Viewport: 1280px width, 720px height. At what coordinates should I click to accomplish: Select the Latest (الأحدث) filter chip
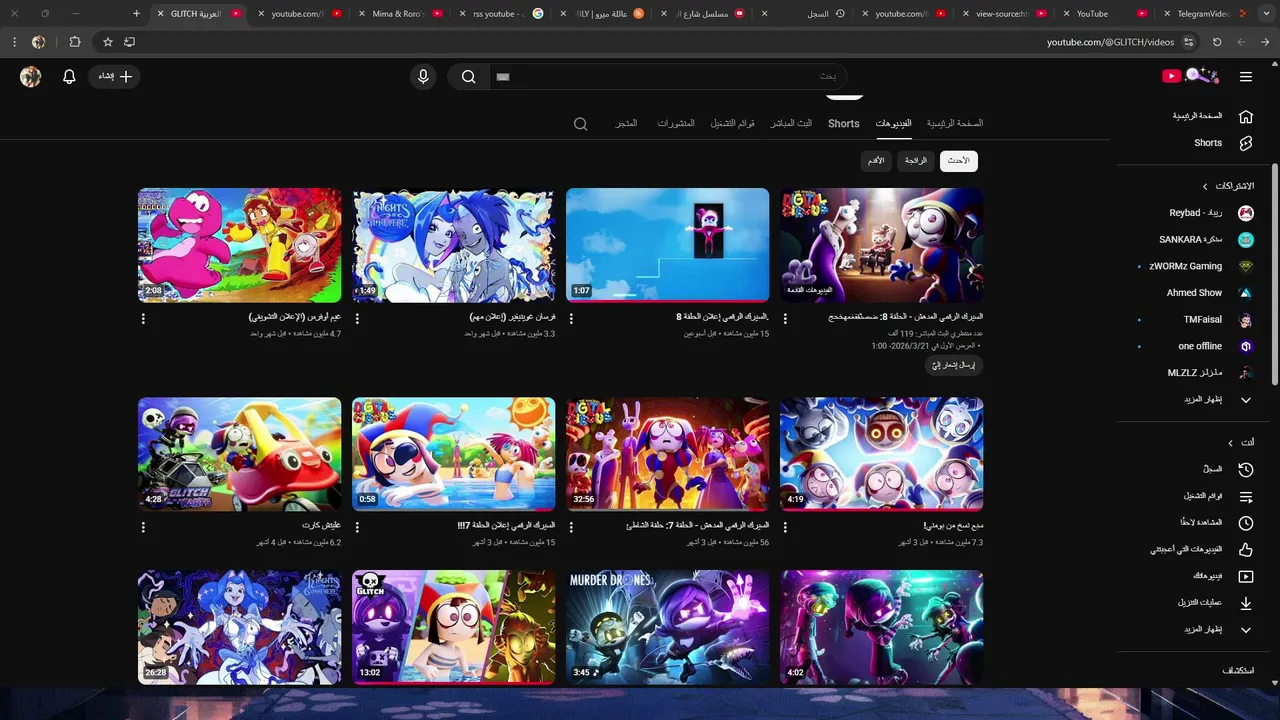click(x=959, y=161)
